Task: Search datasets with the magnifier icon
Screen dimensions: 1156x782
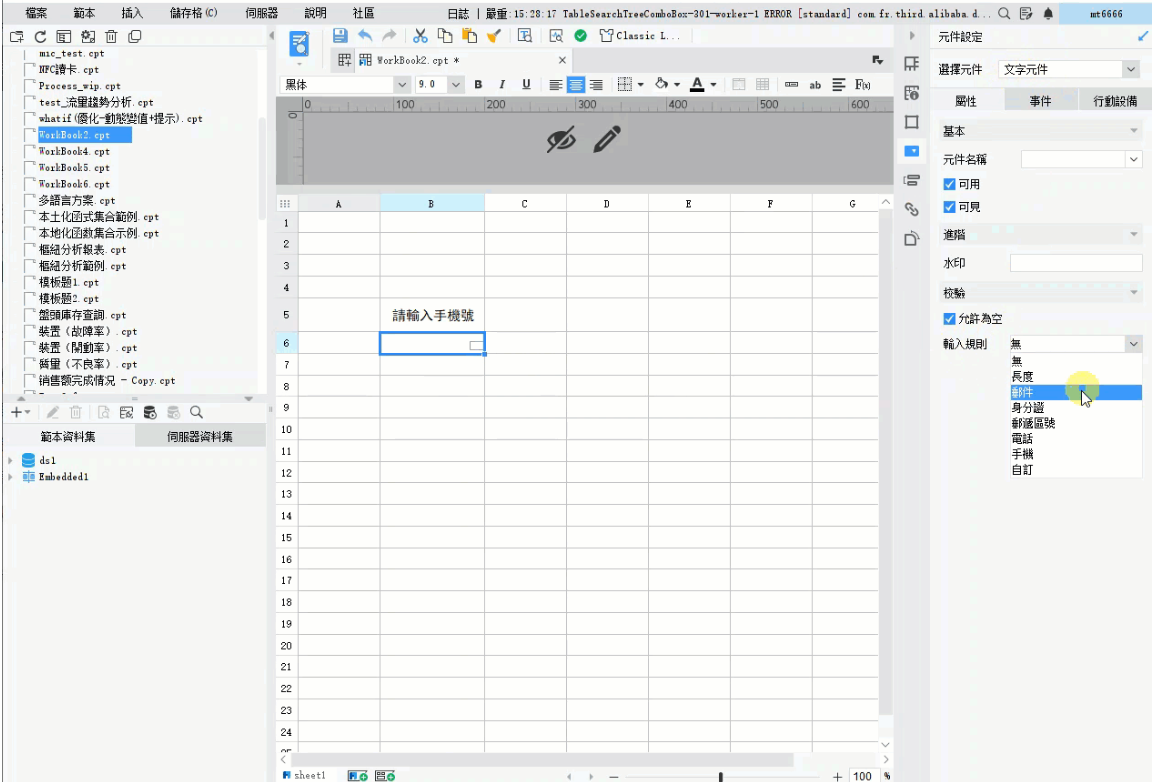Action: 196,412
